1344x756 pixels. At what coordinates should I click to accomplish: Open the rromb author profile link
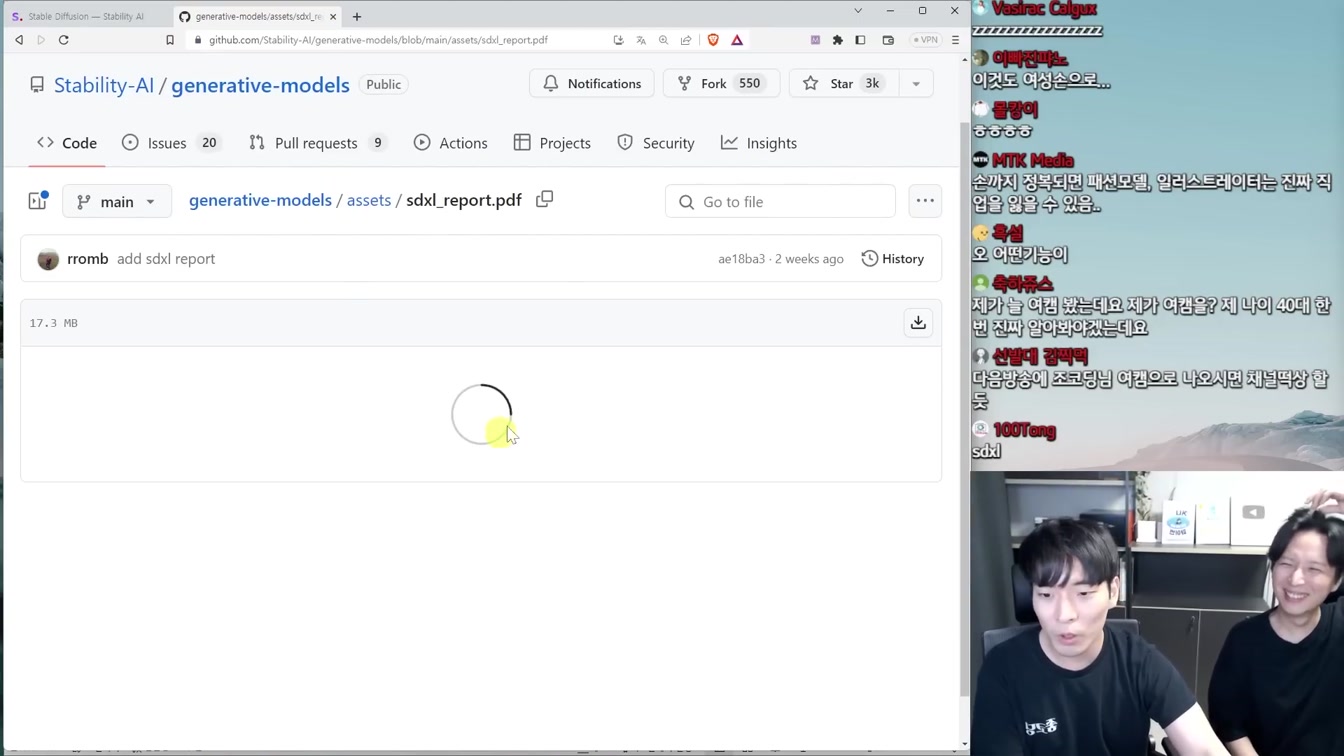[87, 259]
